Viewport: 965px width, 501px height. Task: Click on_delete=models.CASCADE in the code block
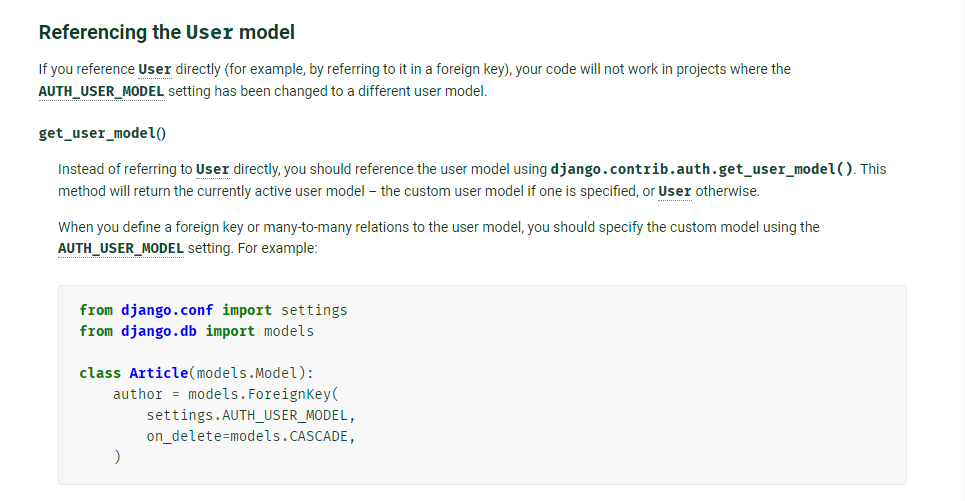click(251, 436)
